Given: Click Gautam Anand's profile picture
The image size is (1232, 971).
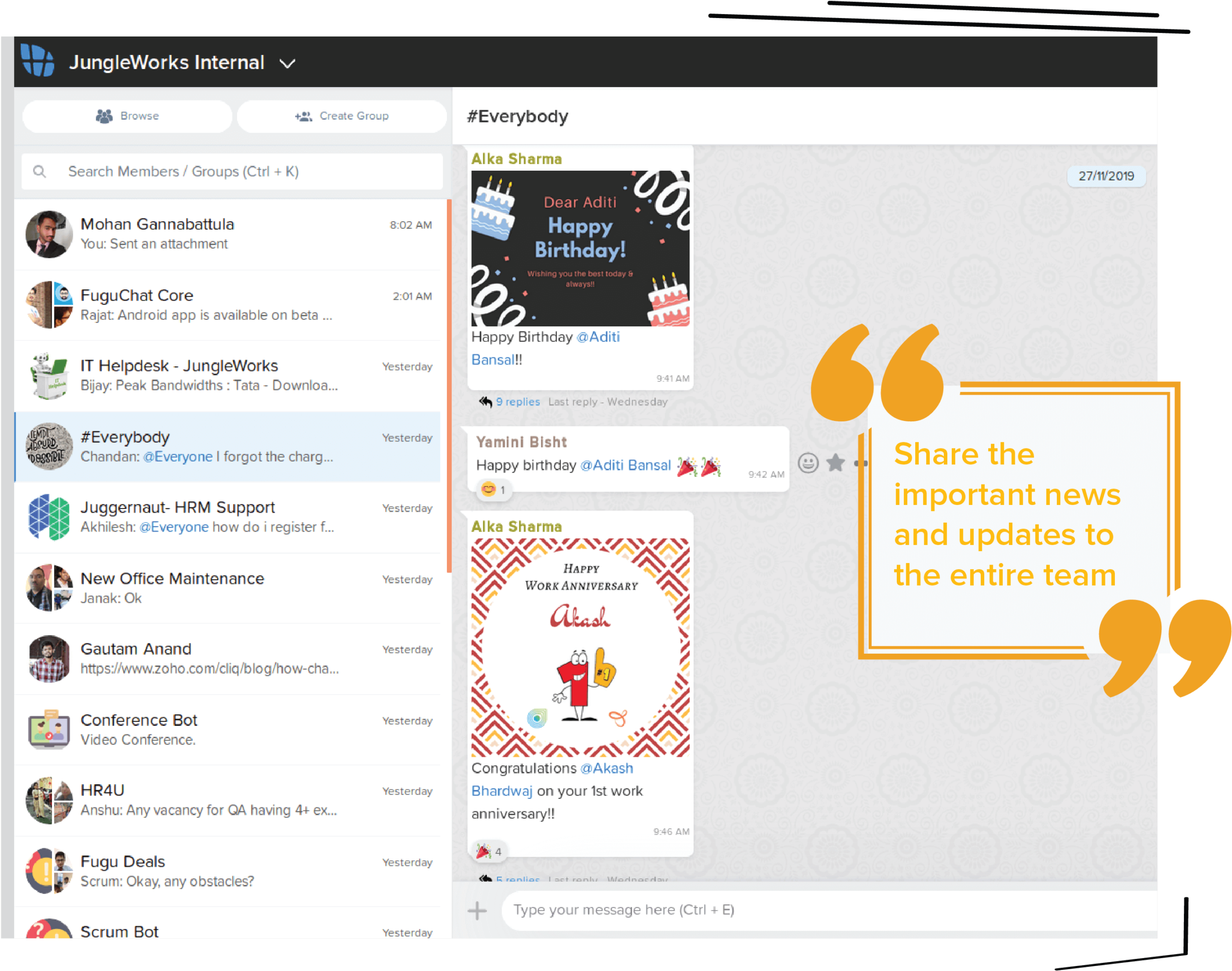Looking at the screenshot, I should point(49,658).
